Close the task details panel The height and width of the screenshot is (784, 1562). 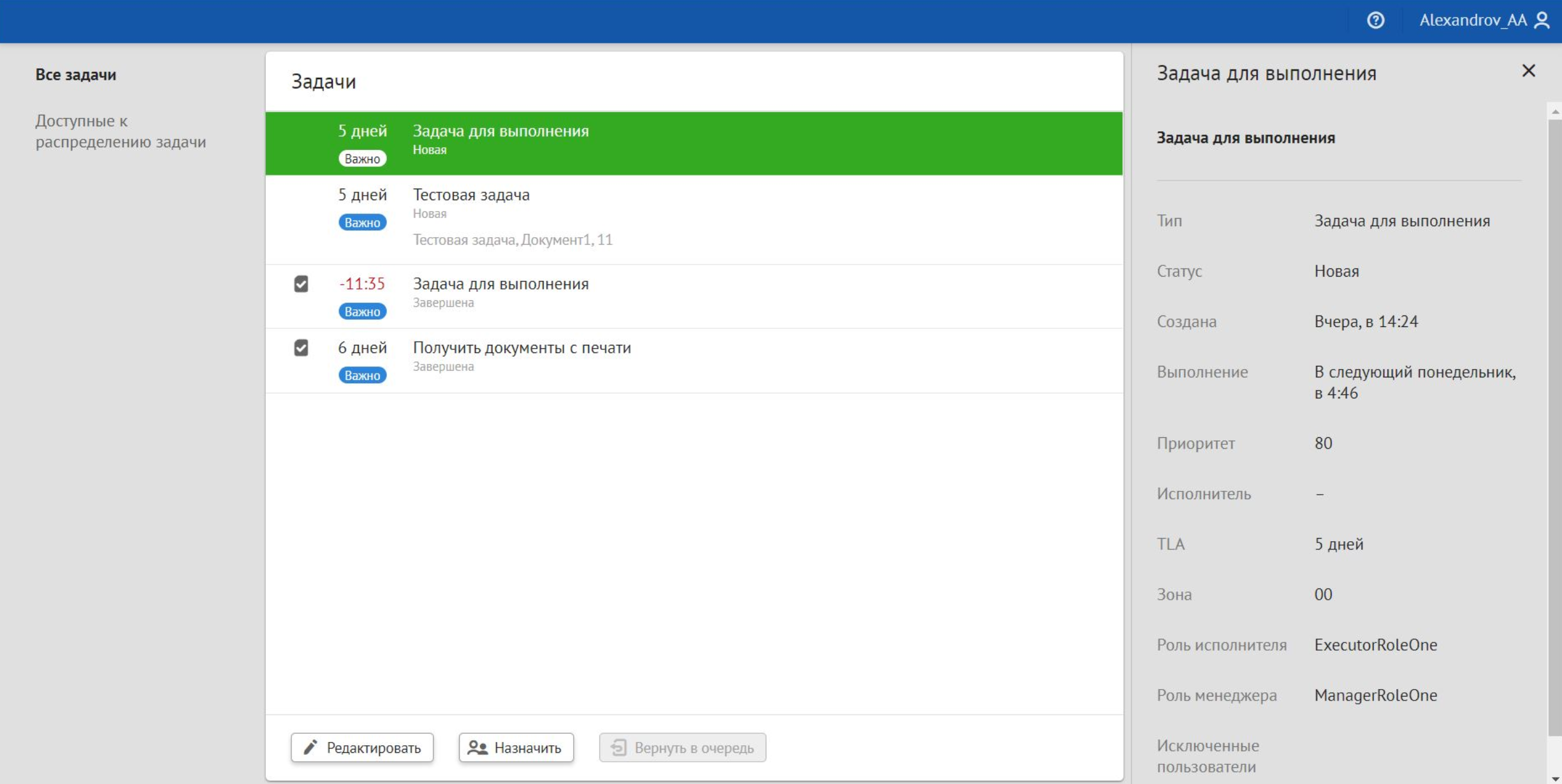pos(1528,71)
